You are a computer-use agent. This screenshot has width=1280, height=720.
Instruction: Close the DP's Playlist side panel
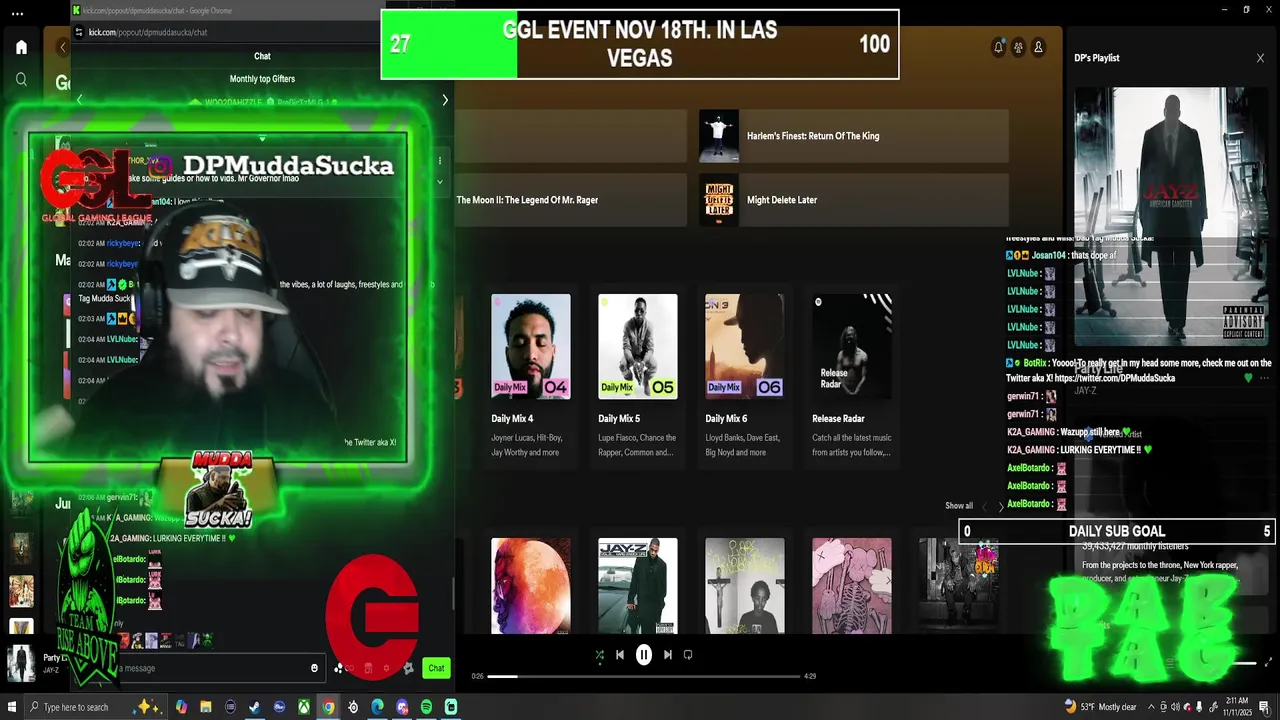point(1260,58)
